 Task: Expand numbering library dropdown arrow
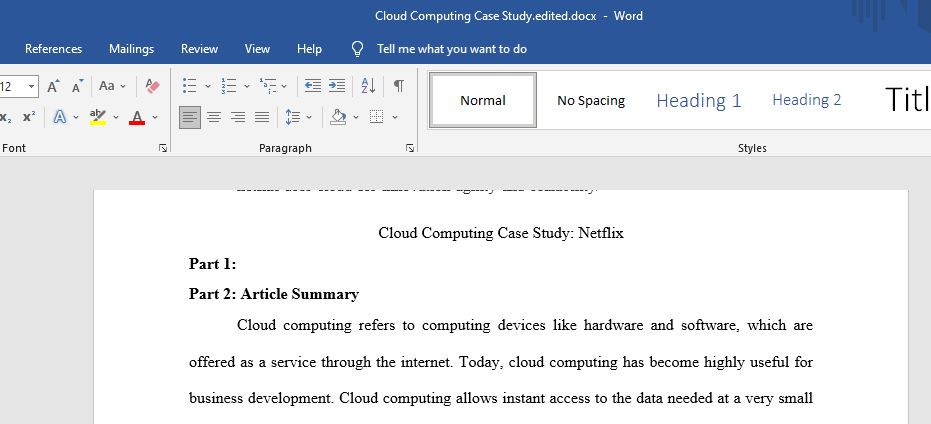pyautogui.click(x=247, y=87)
